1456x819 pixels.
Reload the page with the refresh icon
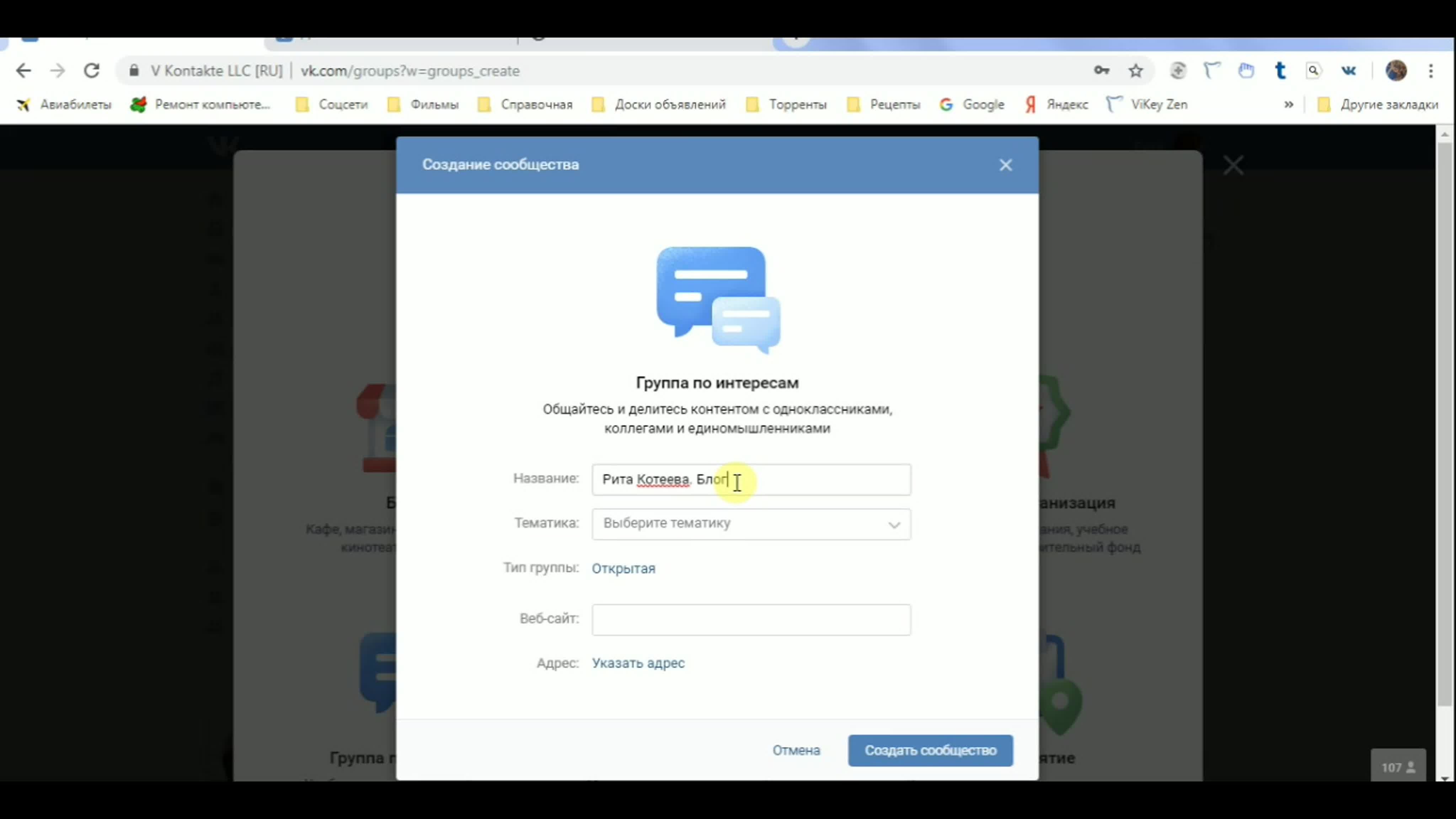(92, 71)
